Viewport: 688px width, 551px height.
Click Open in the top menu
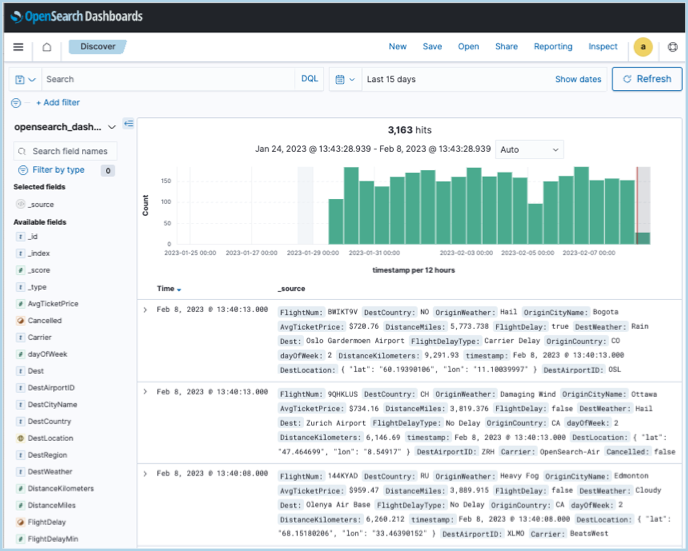[468, 47]
